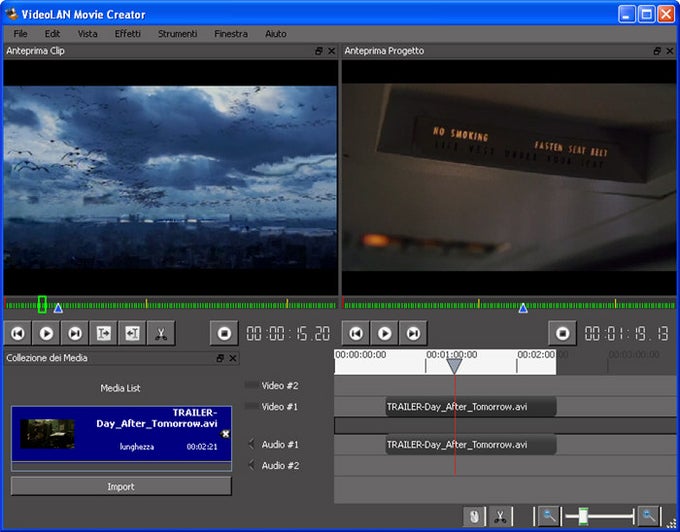Click the 00:02:21 length value

point(202,447)
